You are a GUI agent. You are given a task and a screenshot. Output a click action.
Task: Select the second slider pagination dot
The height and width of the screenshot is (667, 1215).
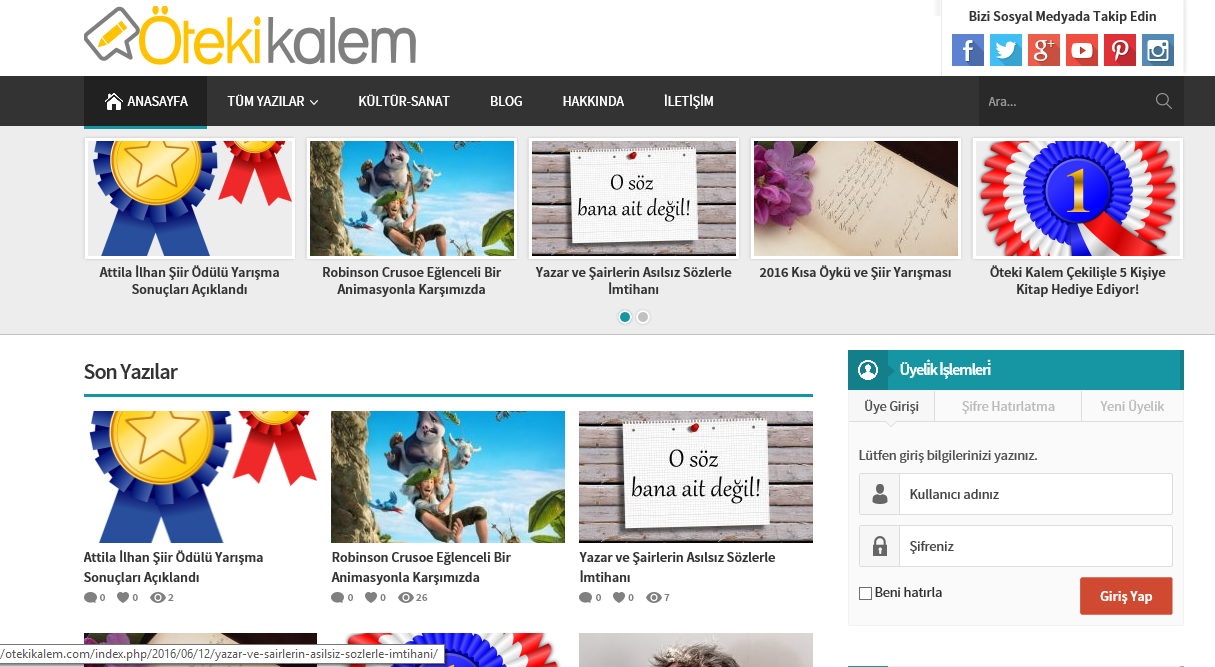click(643, 317)
